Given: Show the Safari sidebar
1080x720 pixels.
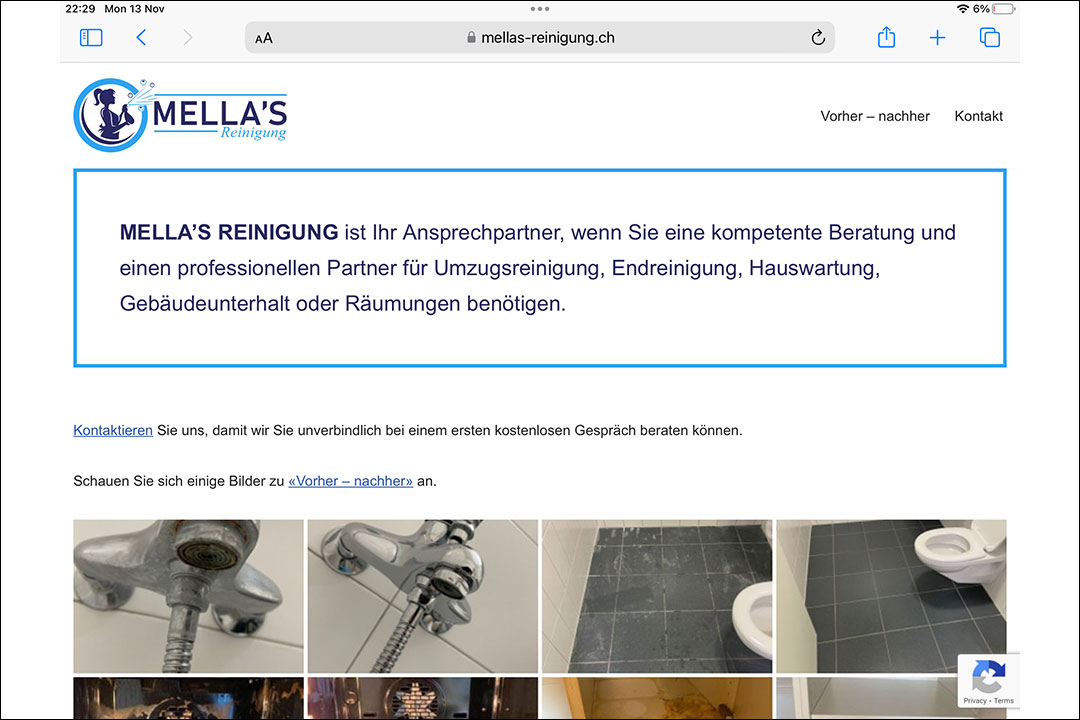Looking at the screenshot, I should point(91,38).
